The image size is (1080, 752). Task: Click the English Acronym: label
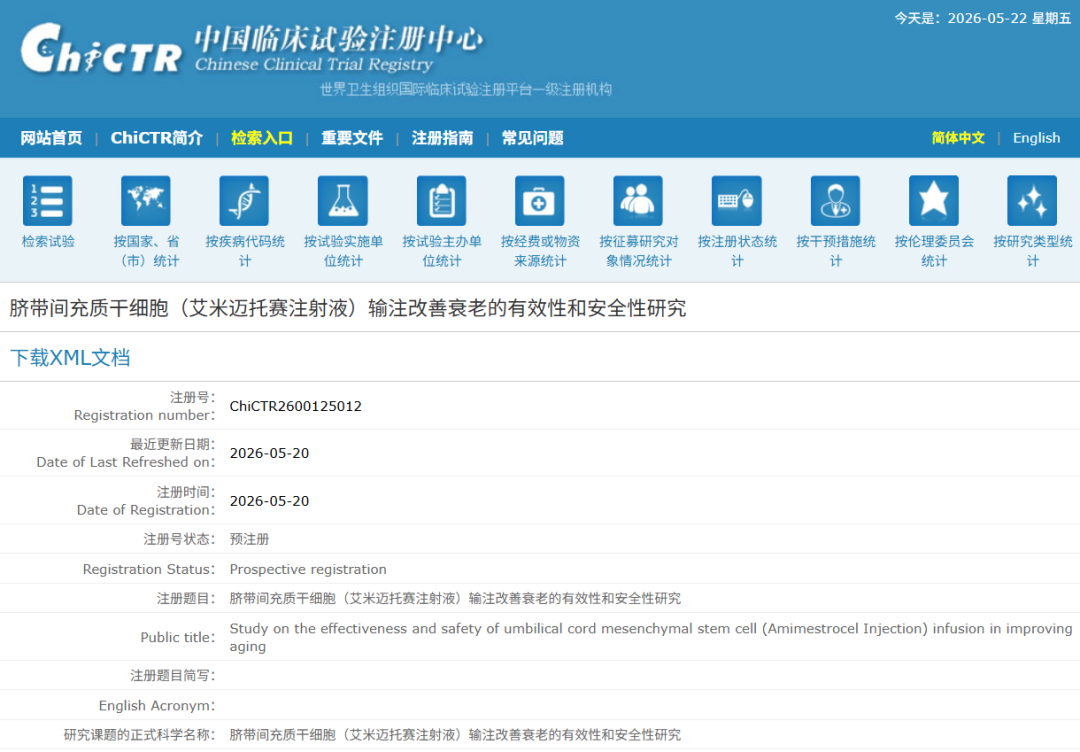[x=156, y=706]
